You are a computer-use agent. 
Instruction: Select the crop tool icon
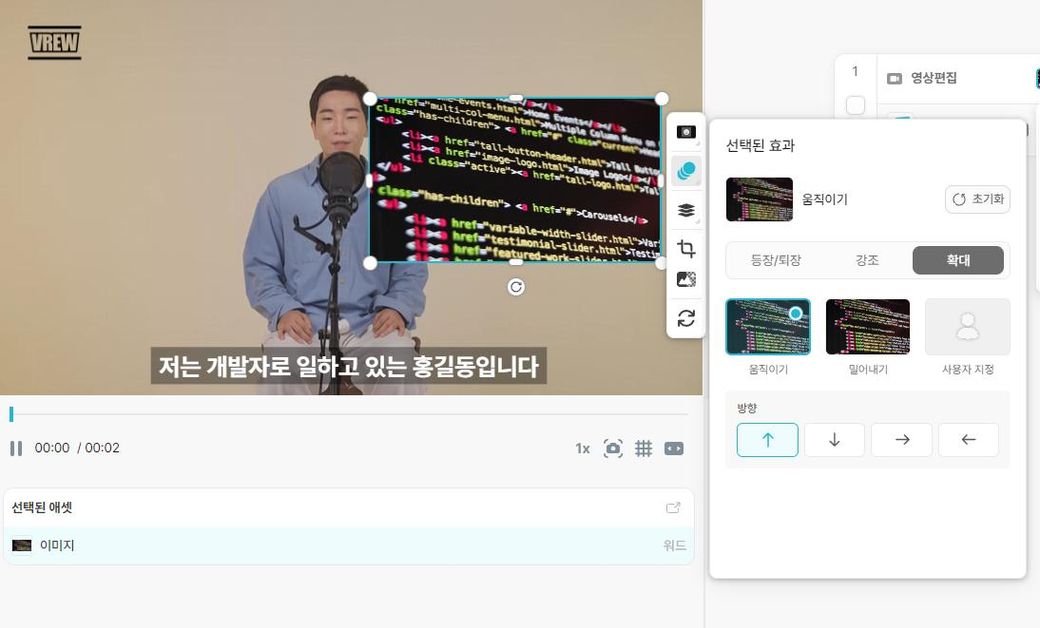[x=686, y=249]
